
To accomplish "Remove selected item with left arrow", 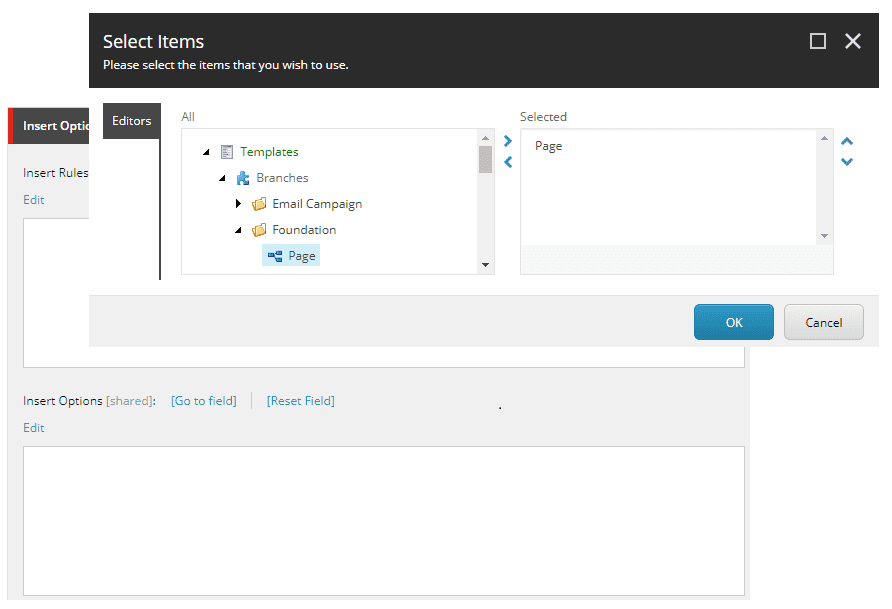I will tap(508, 162).
